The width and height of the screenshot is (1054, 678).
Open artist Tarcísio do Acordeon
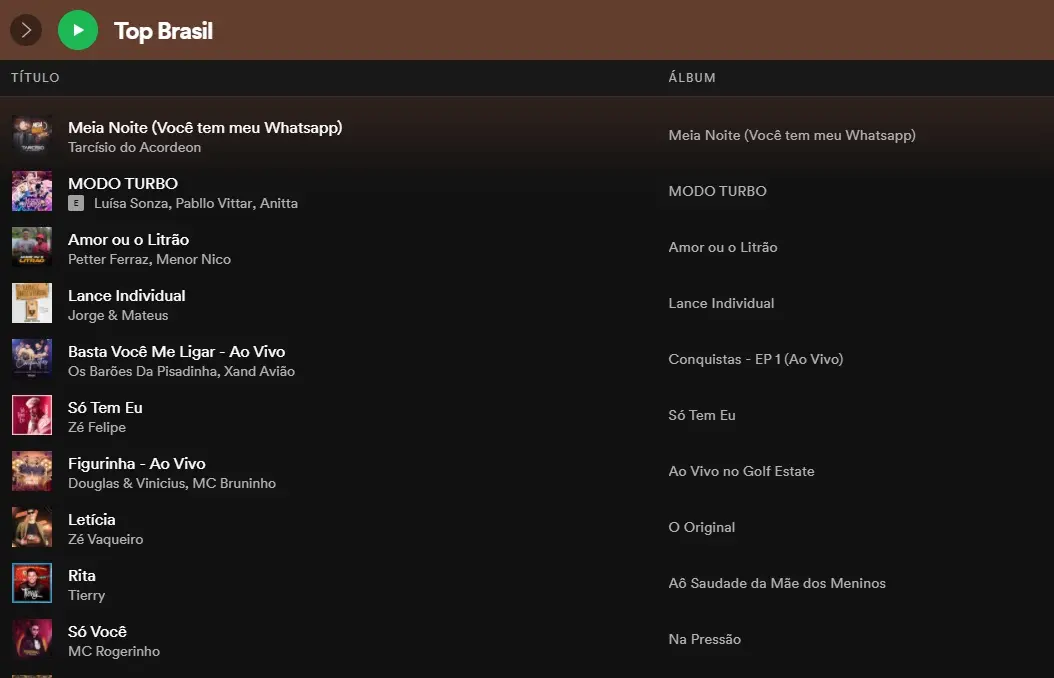pos(134,147)
